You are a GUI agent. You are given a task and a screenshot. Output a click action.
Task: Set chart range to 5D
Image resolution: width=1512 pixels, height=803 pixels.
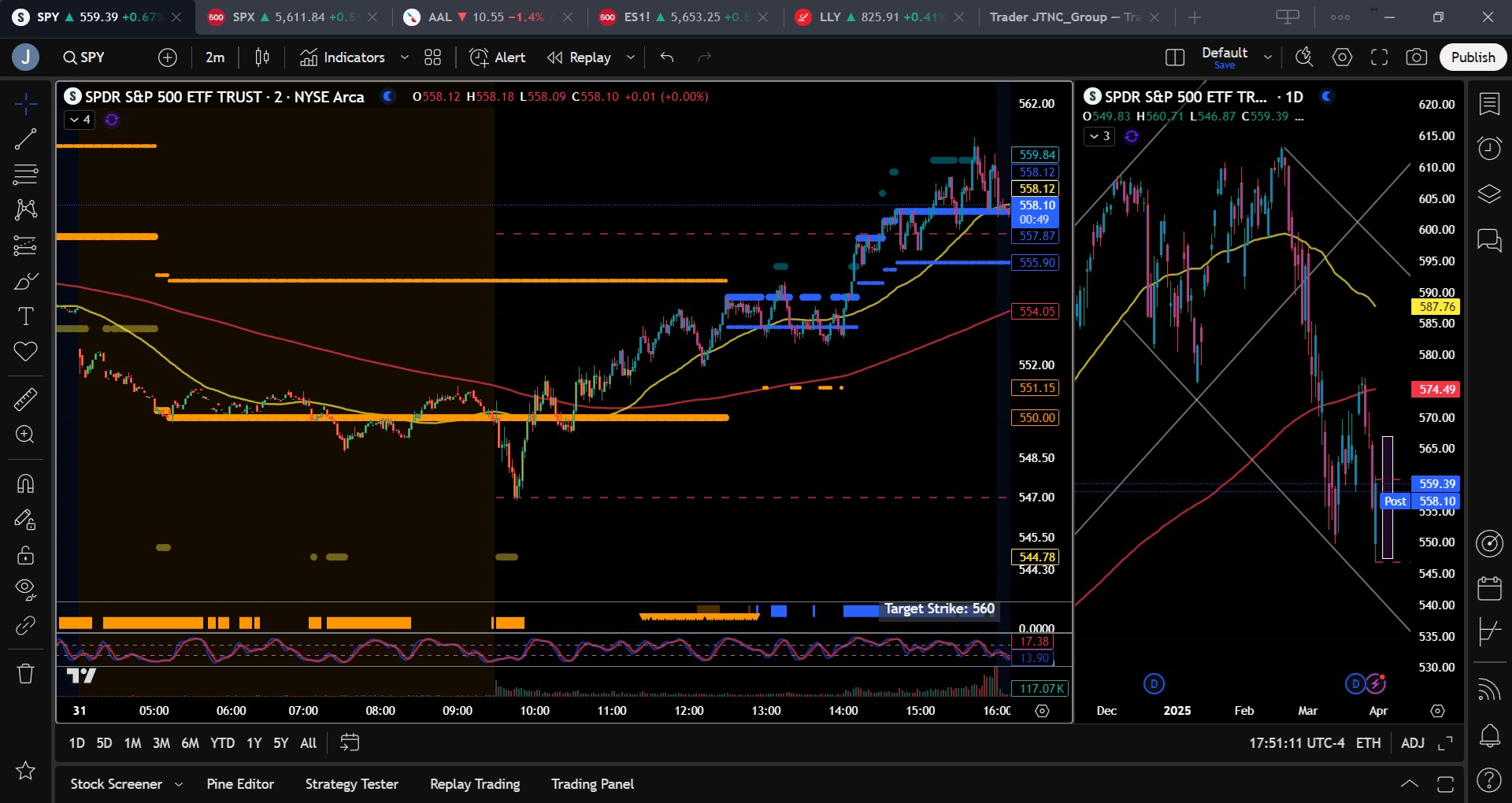coord(104,743)
